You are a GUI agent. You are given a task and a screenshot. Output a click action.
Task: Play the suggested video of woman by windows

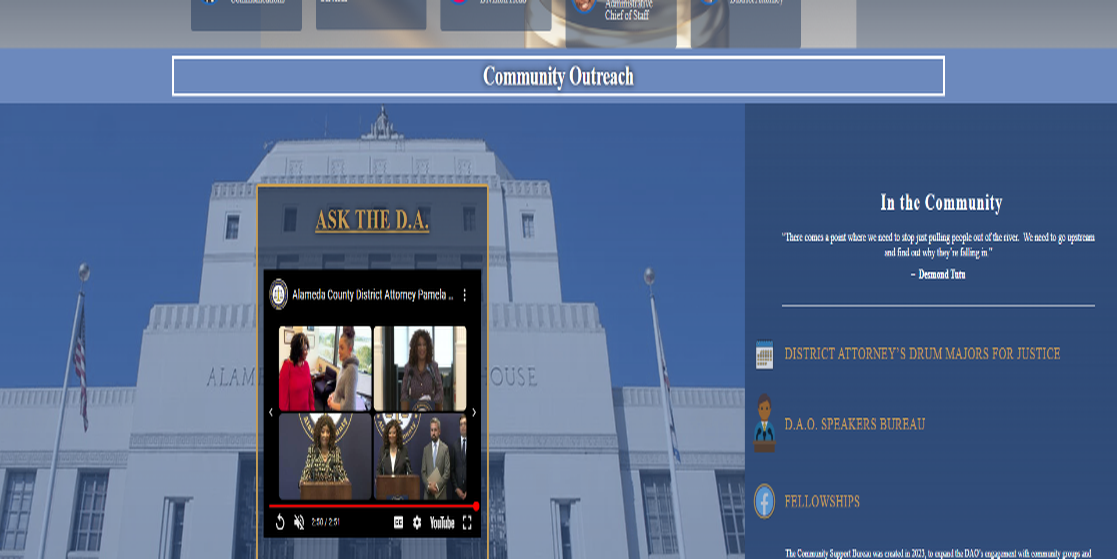point(420,368)
